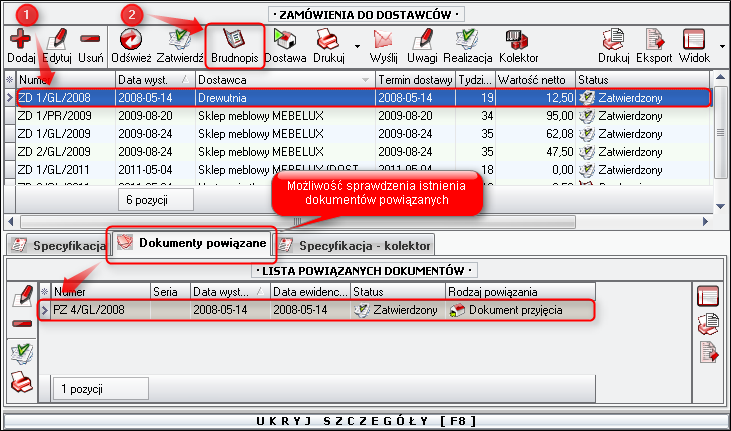Select order row ZD 1/PR/2009
This screenshot has height=431, width=731.
[x=56, y=115]
